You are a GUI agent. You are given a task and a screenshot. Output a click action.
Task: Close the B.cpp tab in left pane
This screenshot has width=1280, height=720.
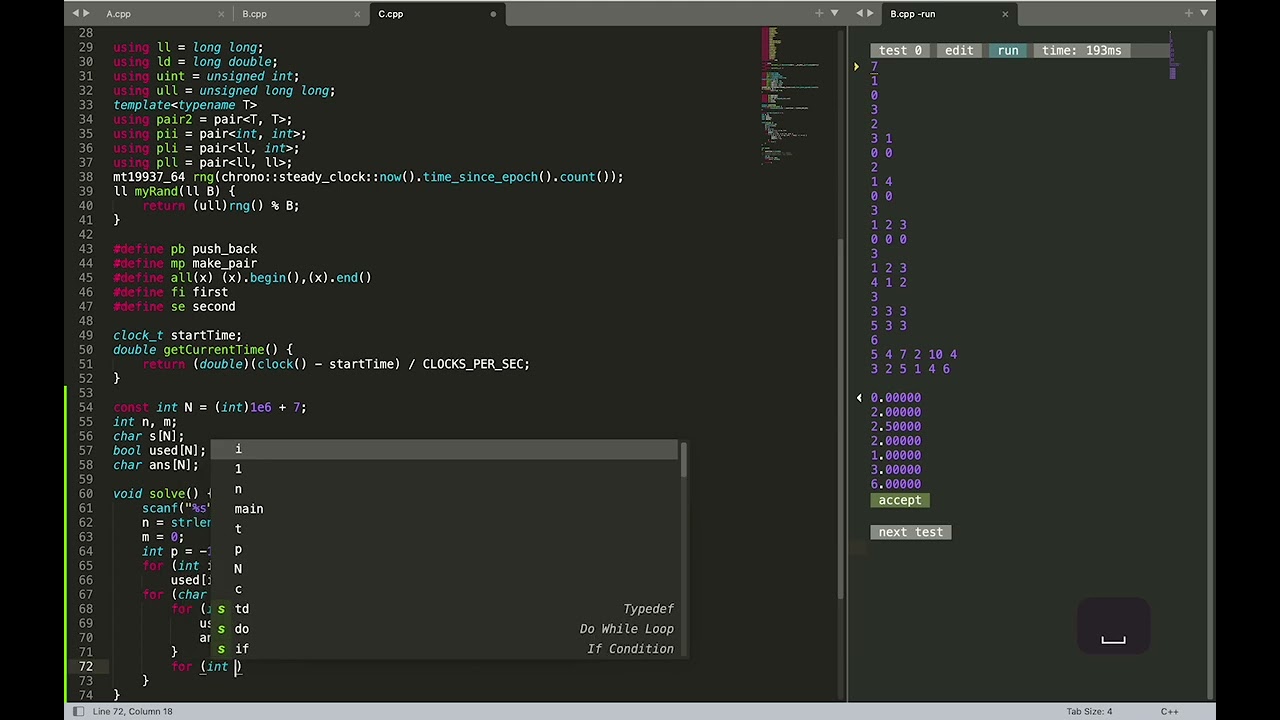pyautogui.click(x=357, y=14)
